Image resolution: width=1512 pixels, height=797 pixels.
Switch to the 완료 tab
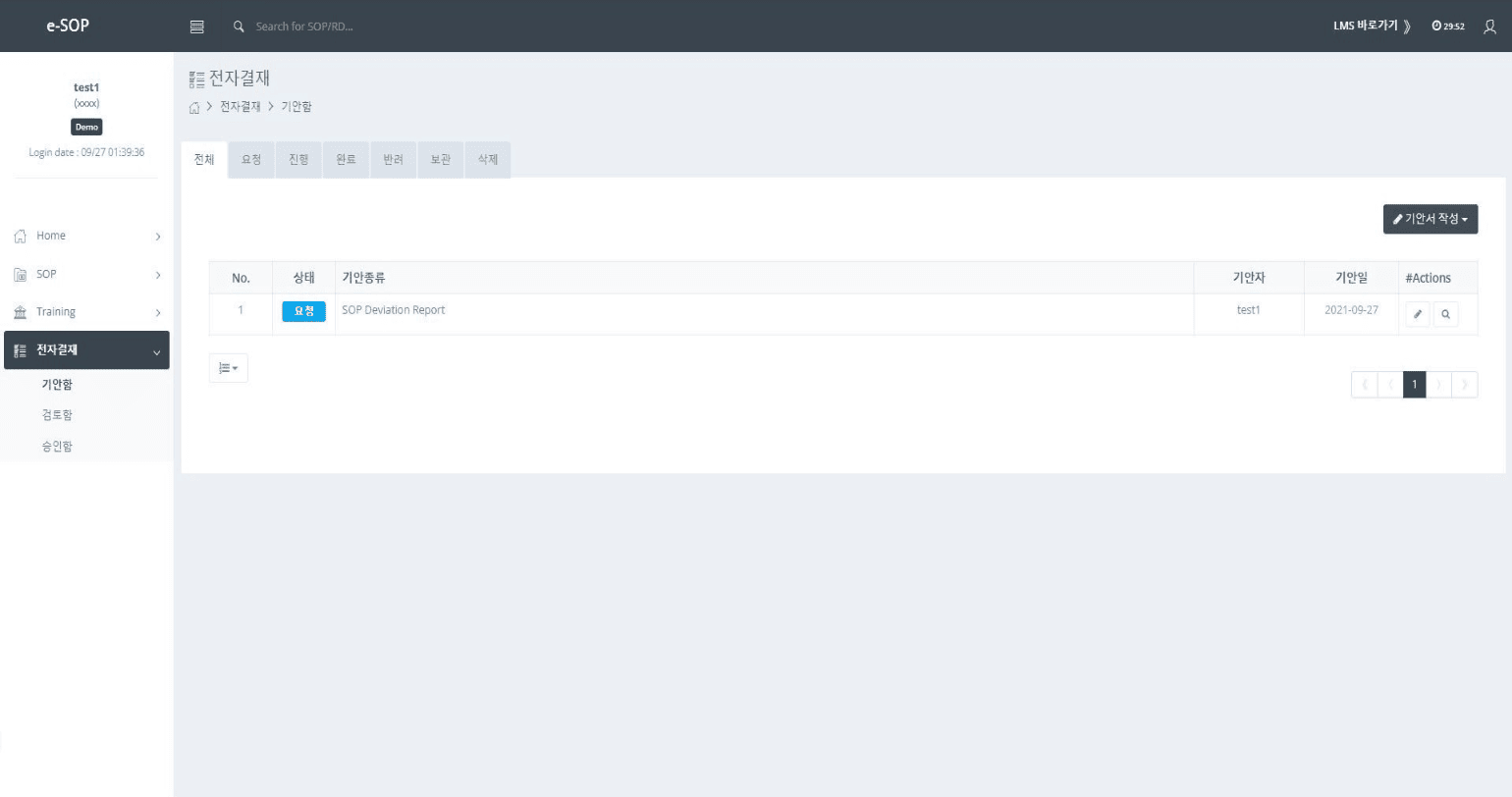(346, 159)
